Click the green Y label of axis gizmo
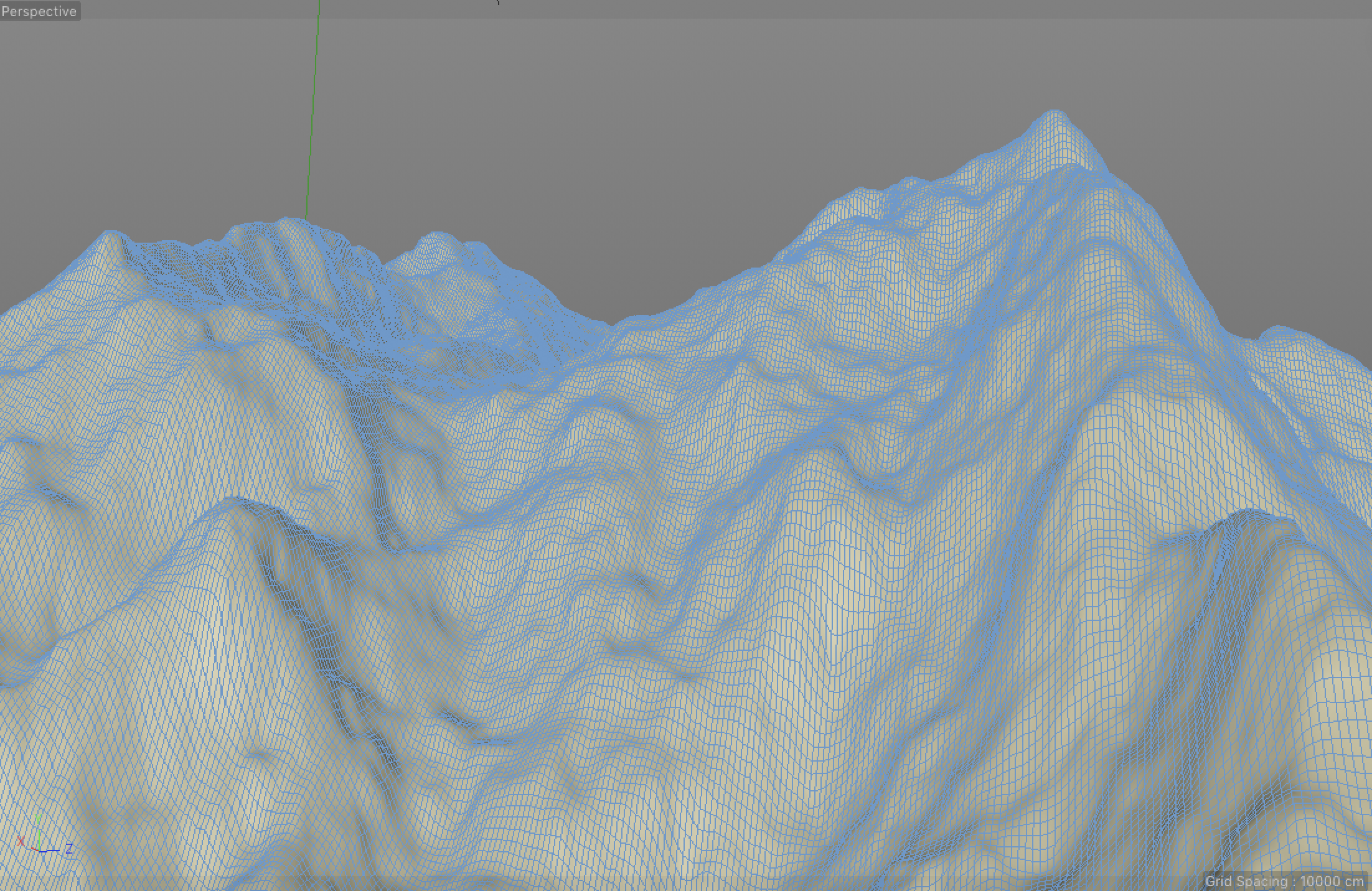The height and width of the screenshot is (891, 1372). pos(38,818)
